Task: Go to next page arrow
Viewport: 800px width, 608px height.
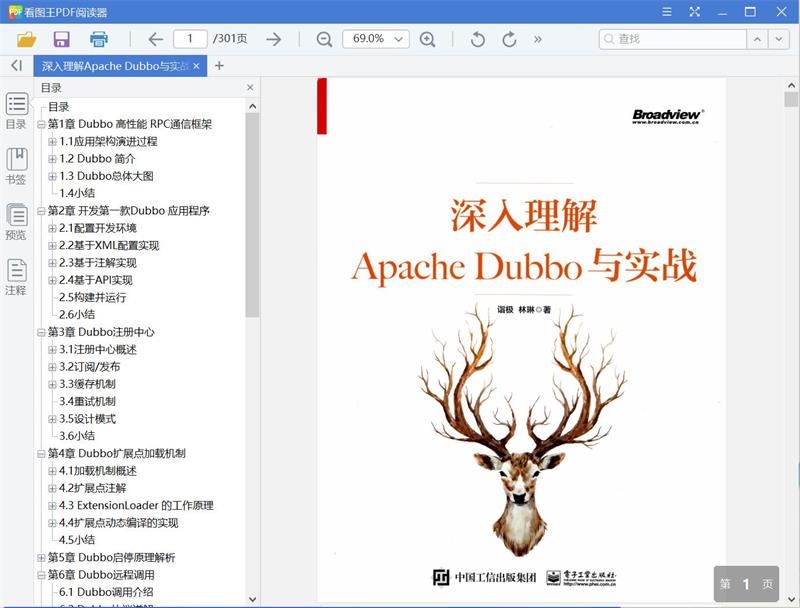Action: (273, 39)
